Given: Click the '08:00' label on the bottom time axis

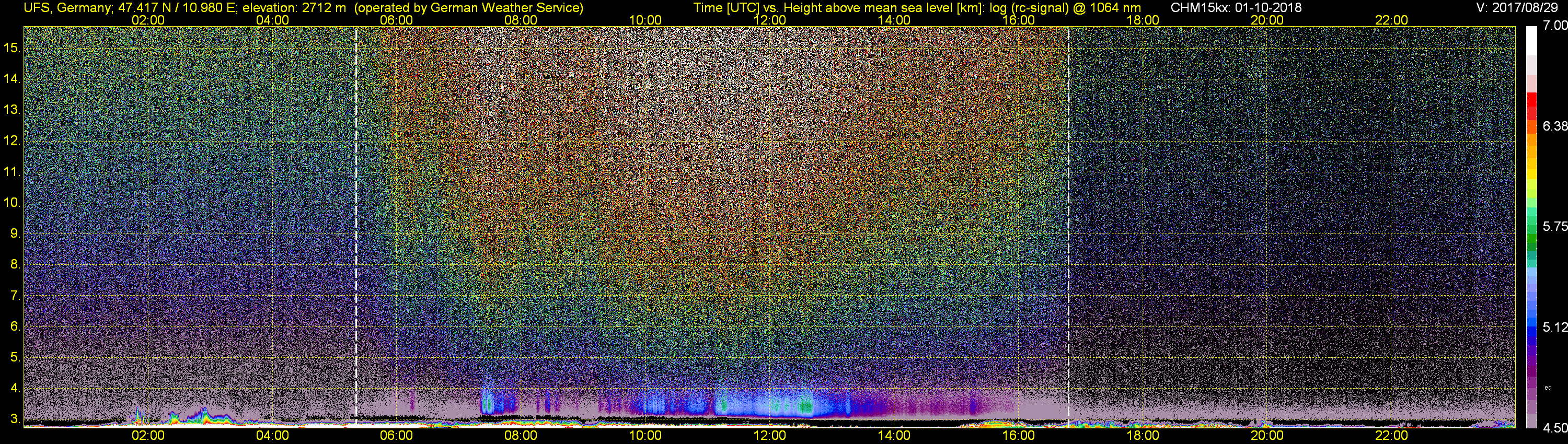Looking at the screenshot, I should (x=521, y=436).
